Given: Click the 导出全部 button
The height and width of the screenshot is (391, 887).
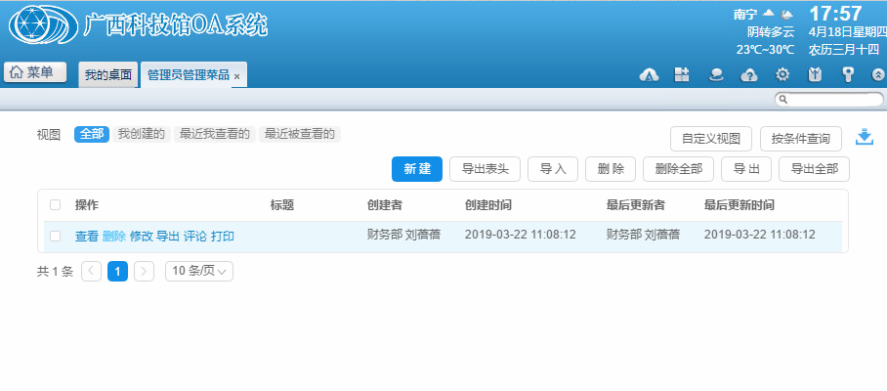Looking at the screenshot, I should (x=814, y=169).
